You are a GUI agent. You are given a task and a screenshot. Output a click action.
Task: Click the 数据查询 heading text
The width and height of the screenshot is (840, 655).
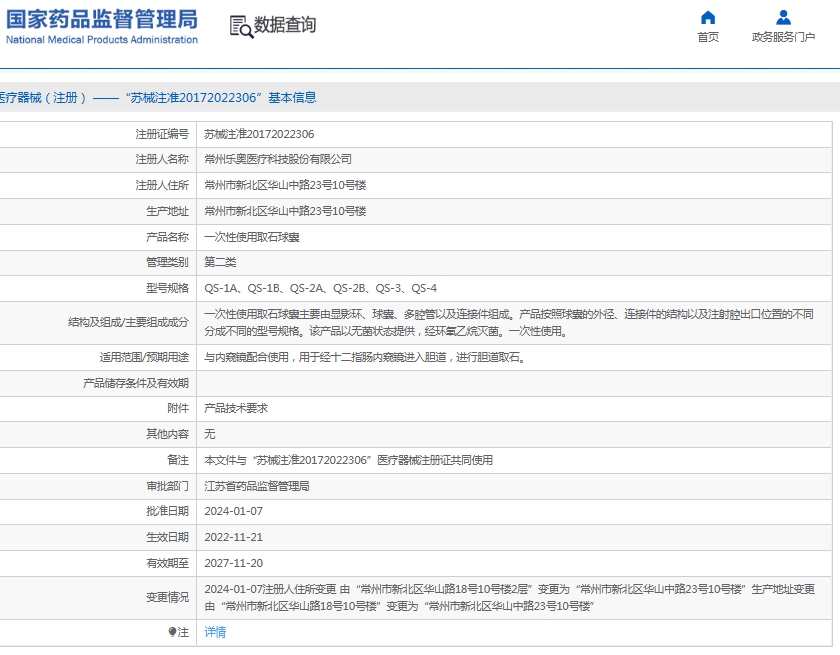click(x=285, y=25)
